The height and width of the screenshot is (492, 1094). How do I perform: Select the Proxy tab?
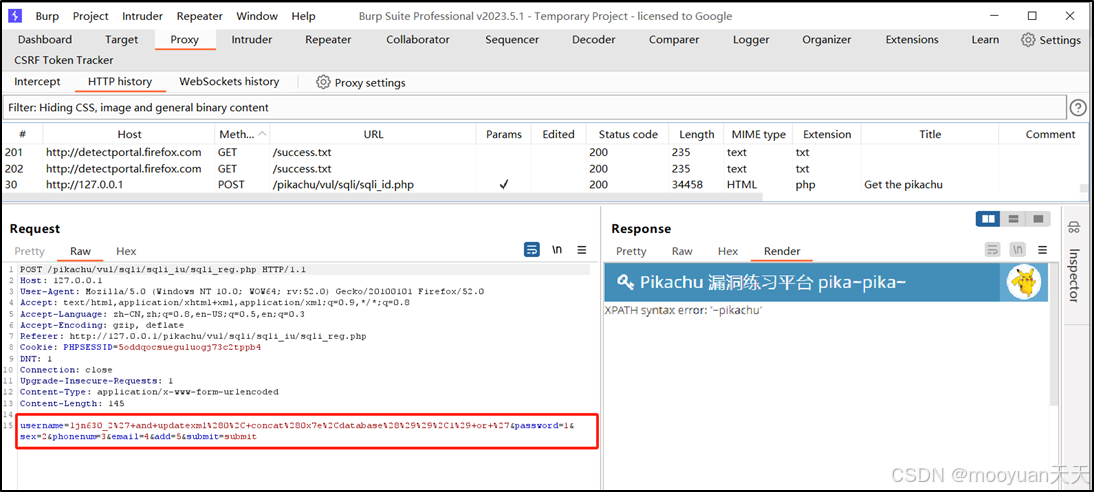pos(185,40)
